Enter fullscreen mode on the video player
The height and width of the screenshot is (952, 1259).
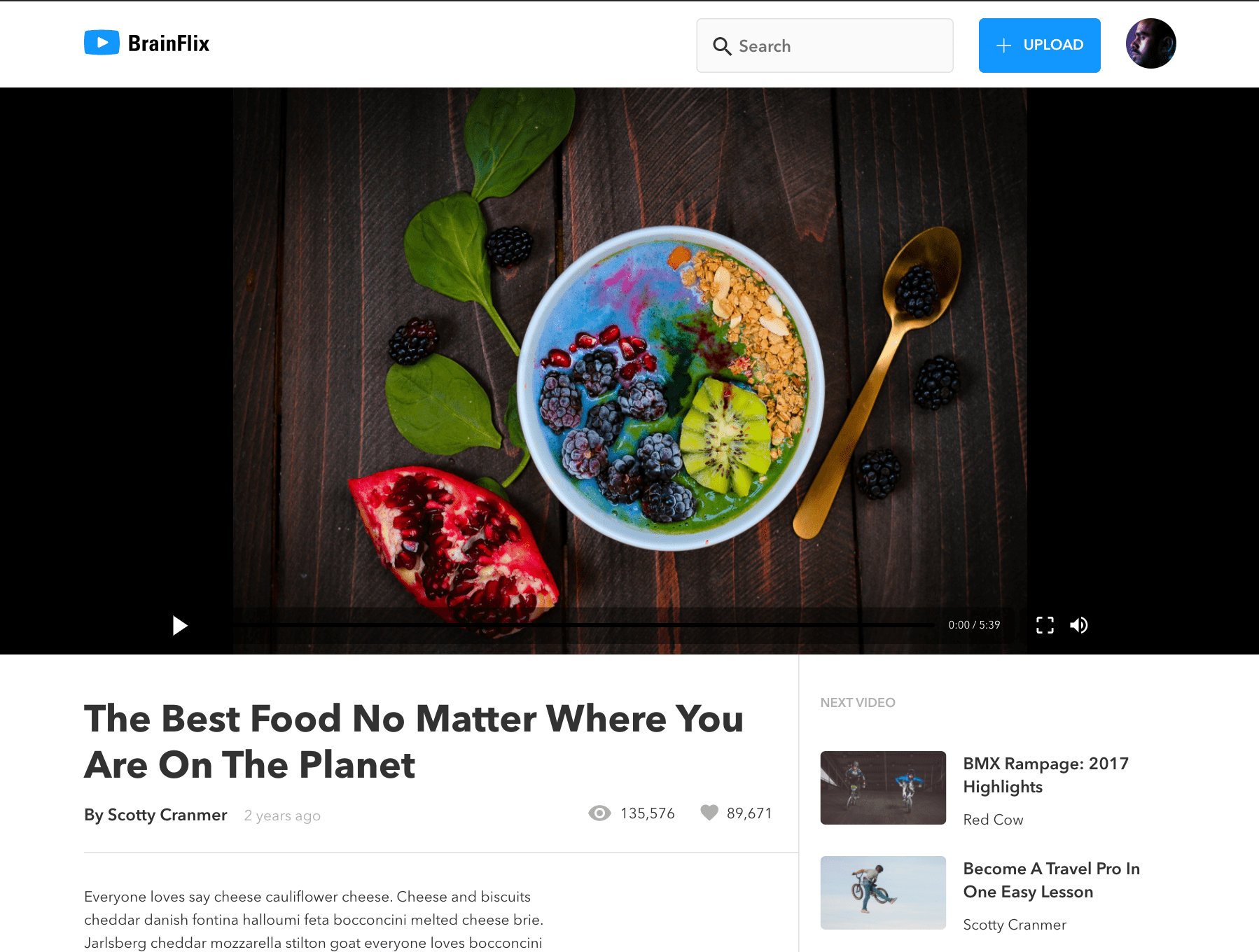1045,625
